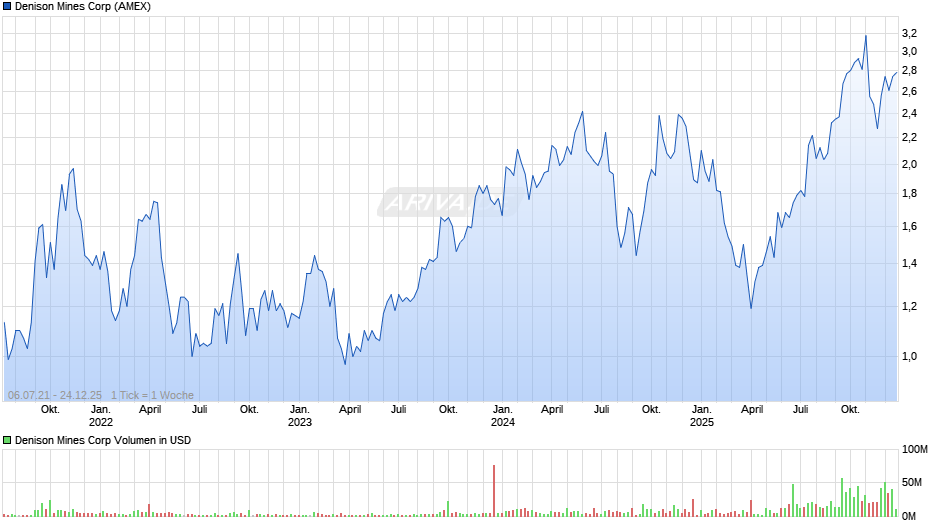Click the price axis label '1,0'
The height and width of the screenshot is (526, 940).
(909, 356)
